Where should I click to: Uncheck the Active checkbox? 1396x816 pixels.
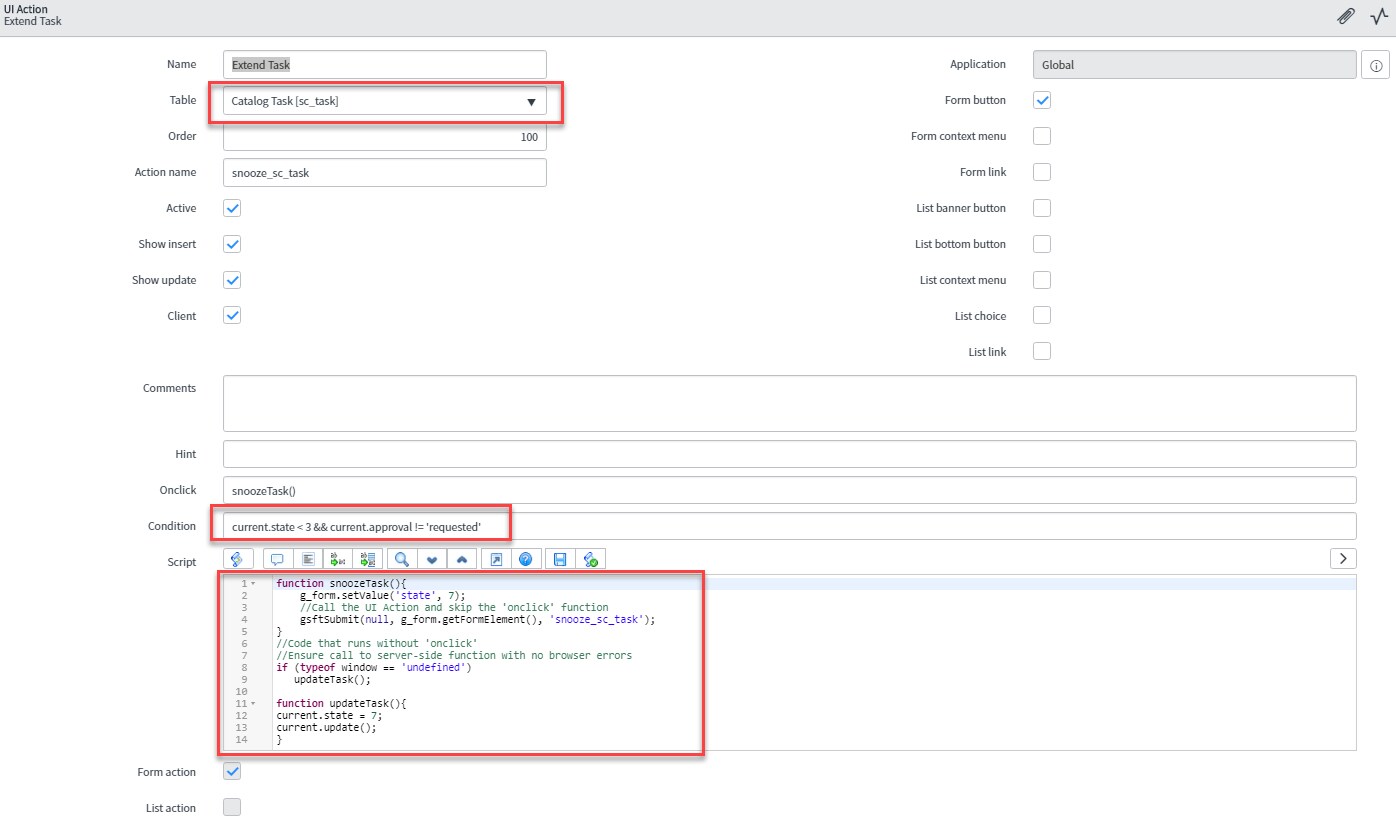point(232,208)
